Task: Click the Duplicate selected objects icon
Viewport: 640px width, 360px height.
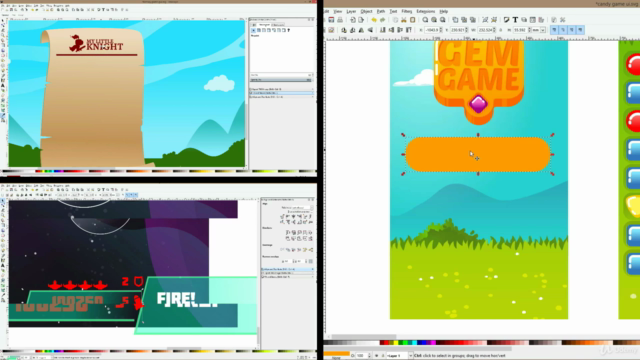Action: 456,20
